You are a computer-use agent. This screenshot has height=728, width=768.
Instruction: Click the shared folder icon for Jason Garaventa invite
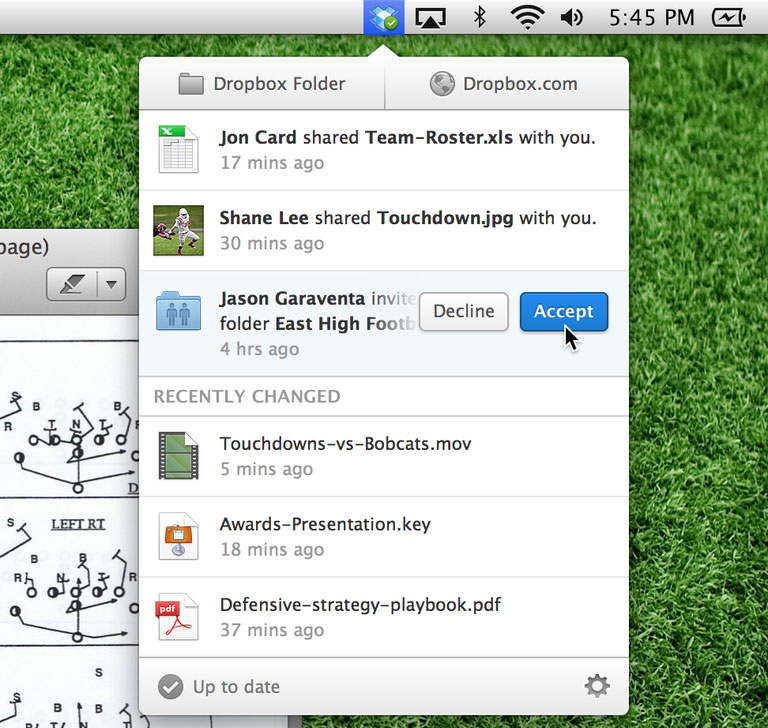[x=178, y=311]
